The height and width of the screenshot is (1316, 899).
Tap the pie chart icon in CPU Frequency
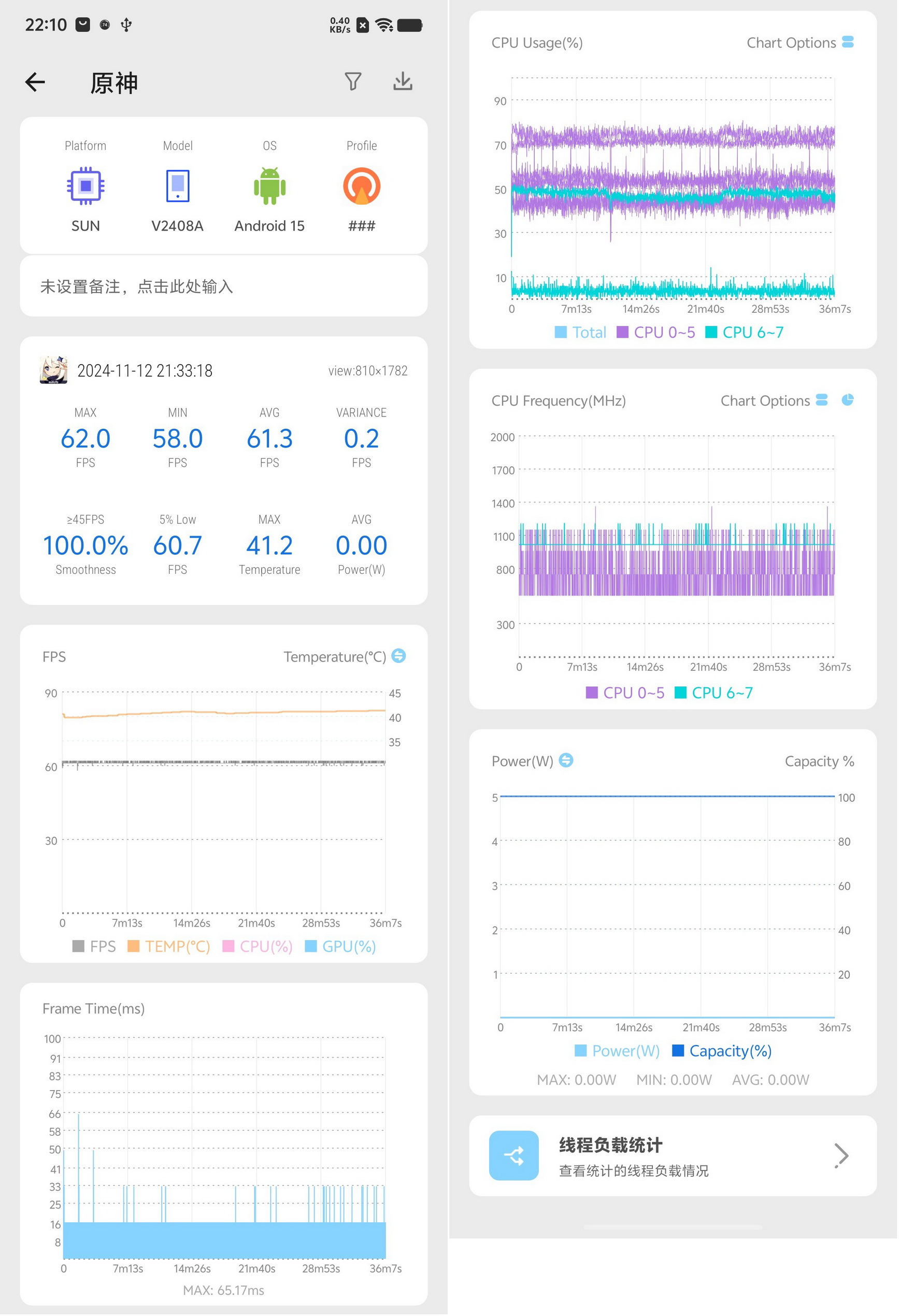coord(848,400)
